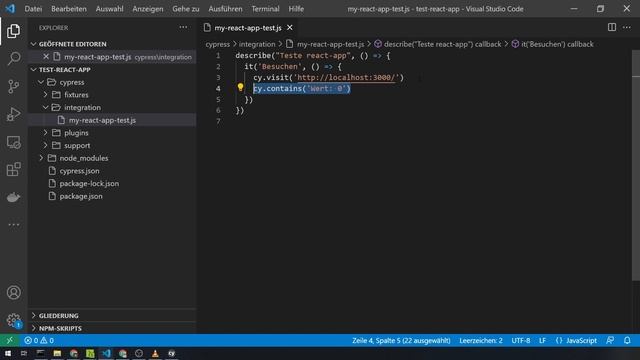Screen dimensions: 640x360
Task: Click cursor position Zeile 4, Spalte 5
Action: [401, 340]
